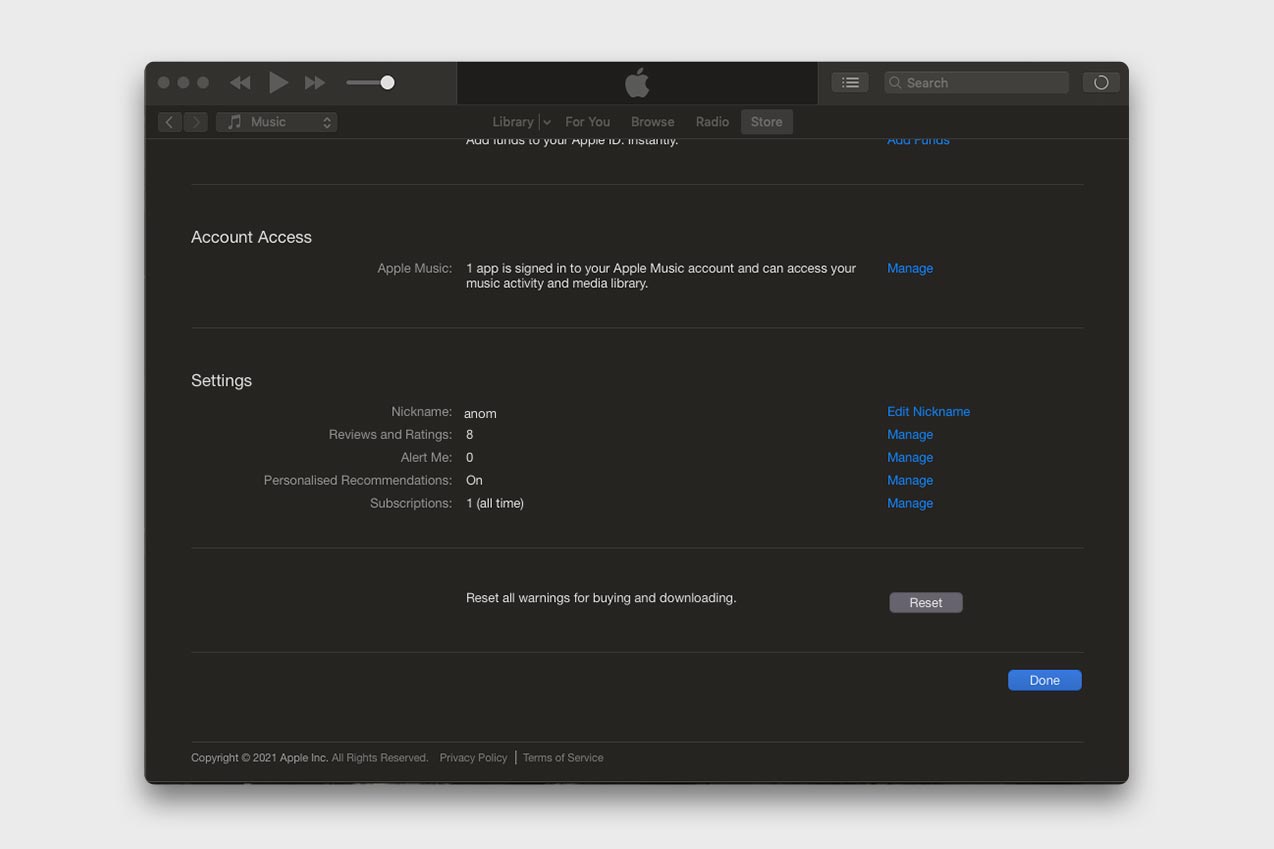1274x849 pixels.
Task: Adjust the volume slider knob
Action: coord(387,83)
